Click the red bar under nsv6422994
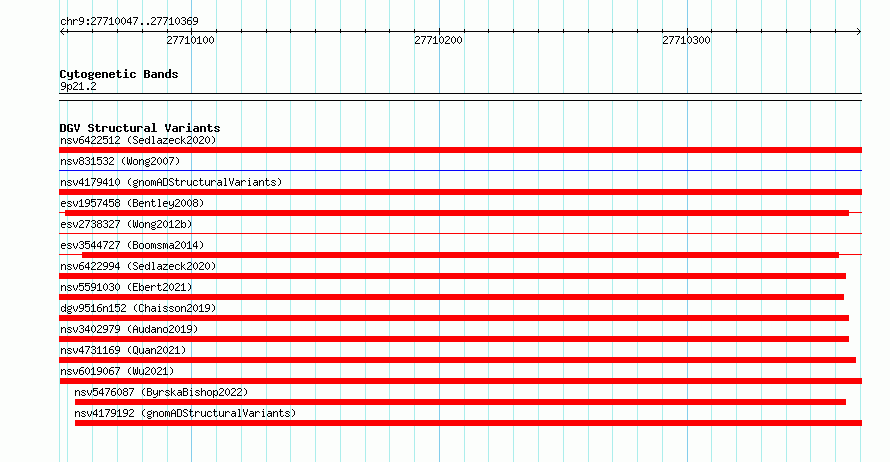 (452, 276)
